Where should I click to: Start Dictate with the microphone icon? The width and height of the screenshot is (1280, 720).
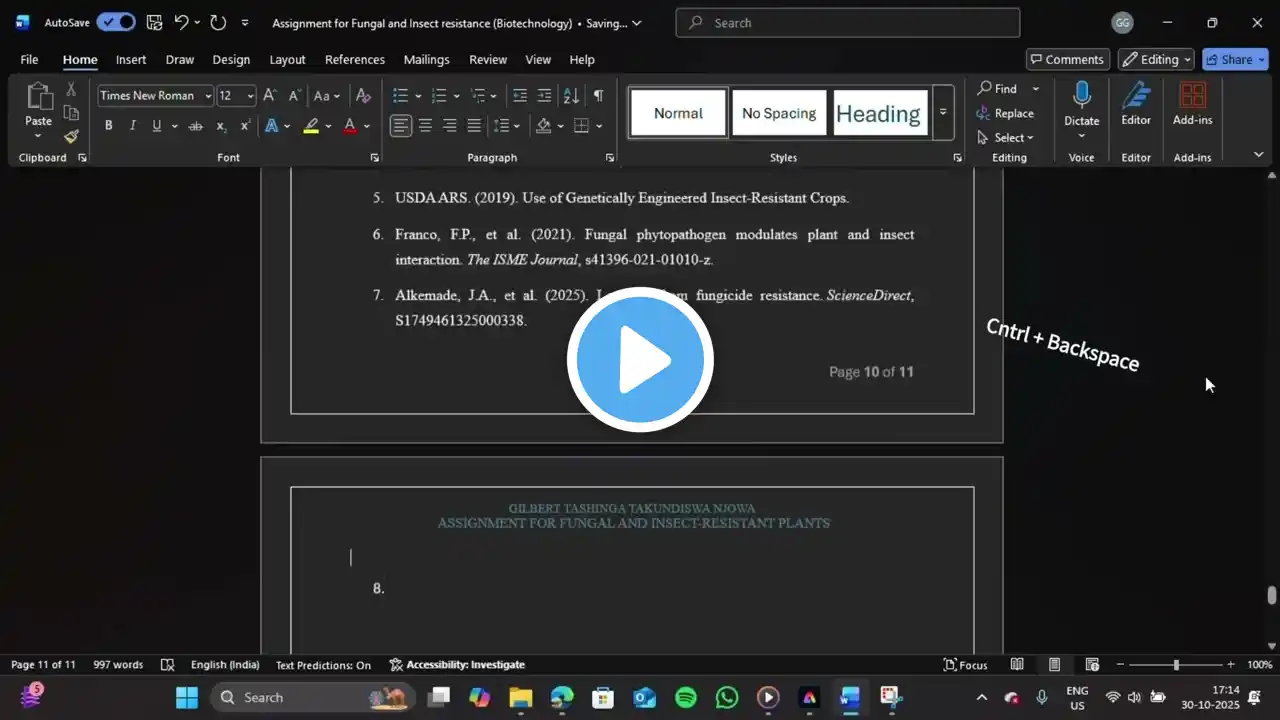(1081, 96)
